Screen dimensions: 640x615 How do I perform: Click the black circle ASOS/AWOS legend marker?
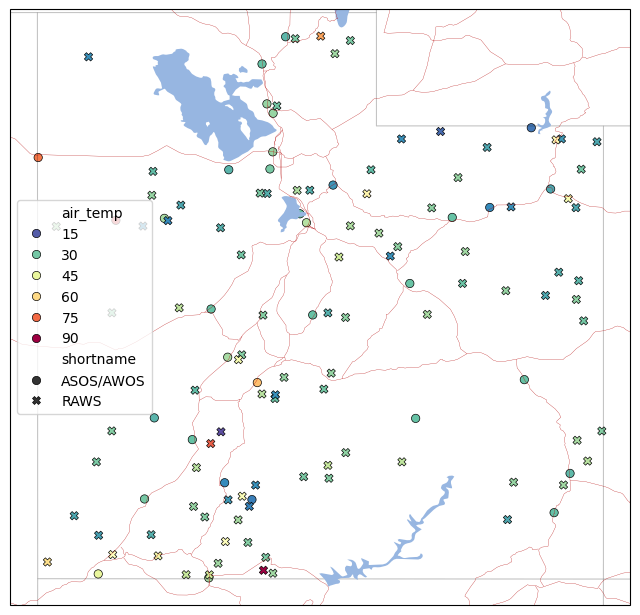click(x=36, y=381)
